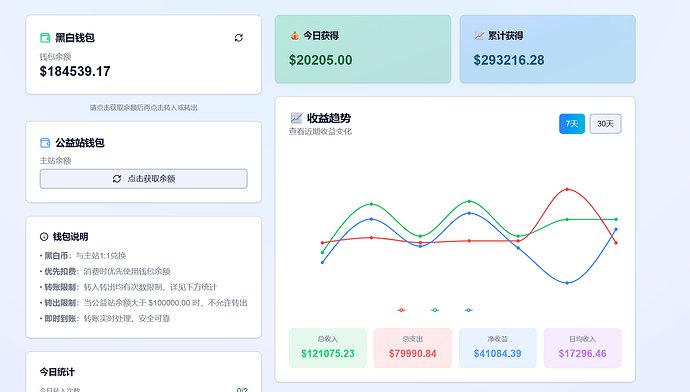Switch chart range to 7天

pos(572,124)
